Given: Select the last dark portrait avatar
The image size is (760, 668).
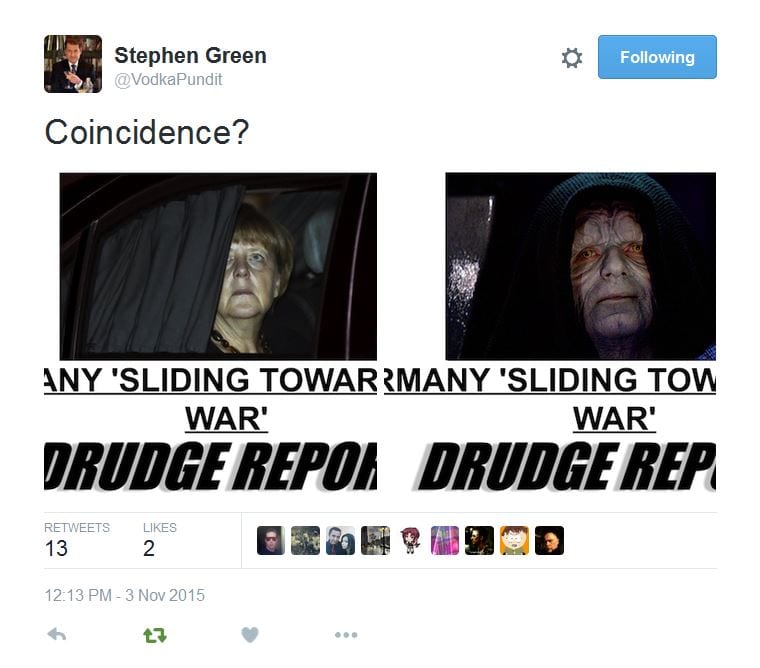Looking at the screenshot, I should 549,540.
